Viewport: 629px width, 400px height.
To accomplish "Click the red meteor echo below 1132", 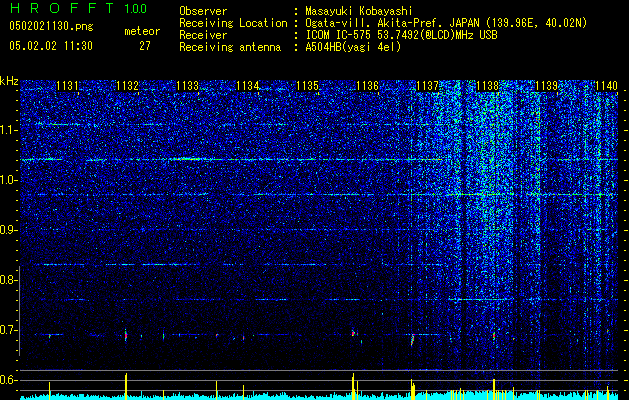I will [126, 335].
